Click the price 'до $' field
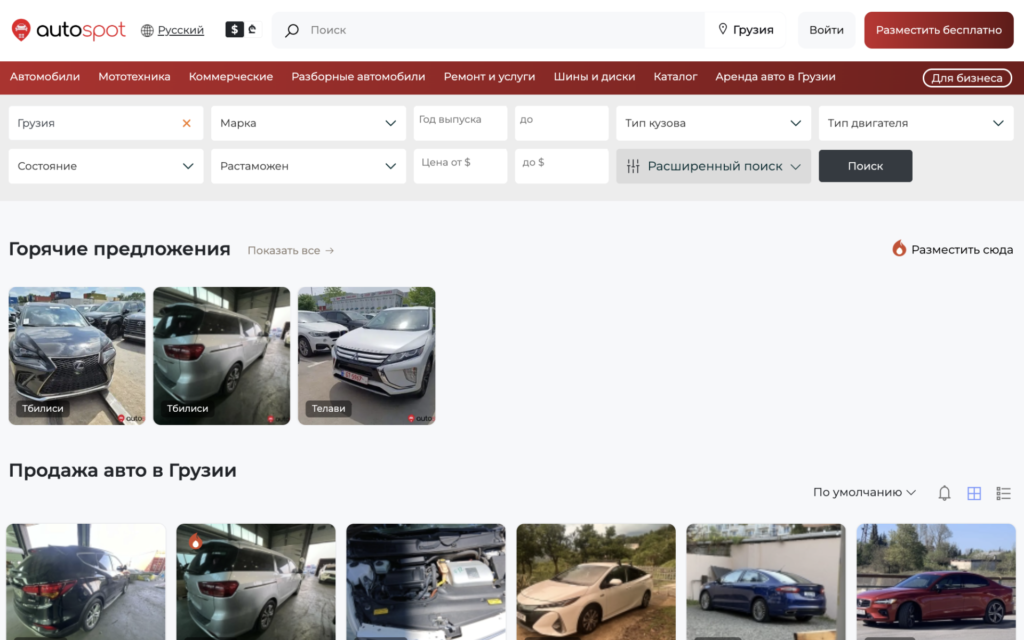 tap(562, 166)
